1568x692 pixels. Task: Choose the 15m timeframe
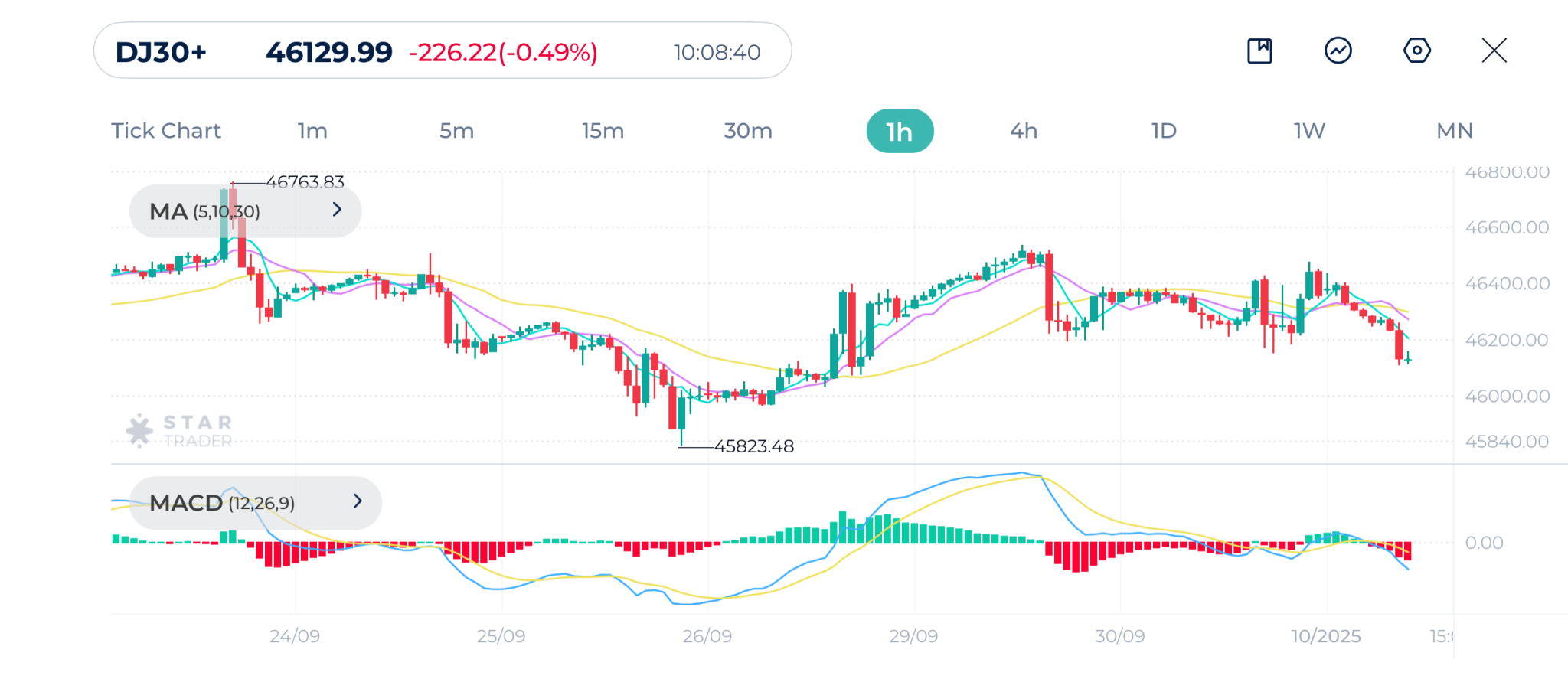(603, 131)
